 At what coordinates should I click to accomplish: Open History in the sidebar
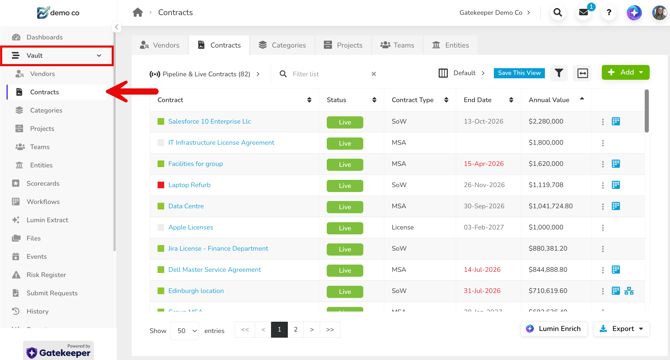click(37, 311)
